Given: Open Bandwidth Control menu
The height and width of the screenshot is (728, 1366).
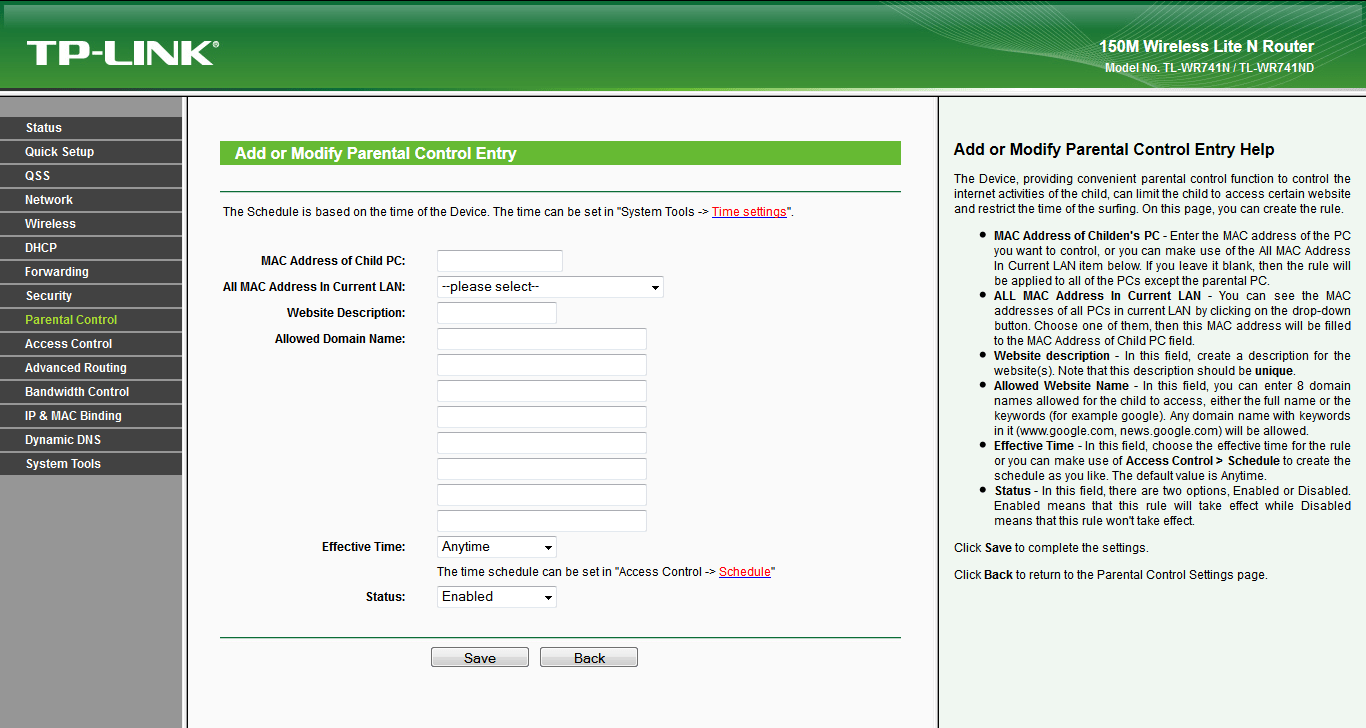Looking at the screenshot, I should [x=77, y=392].
